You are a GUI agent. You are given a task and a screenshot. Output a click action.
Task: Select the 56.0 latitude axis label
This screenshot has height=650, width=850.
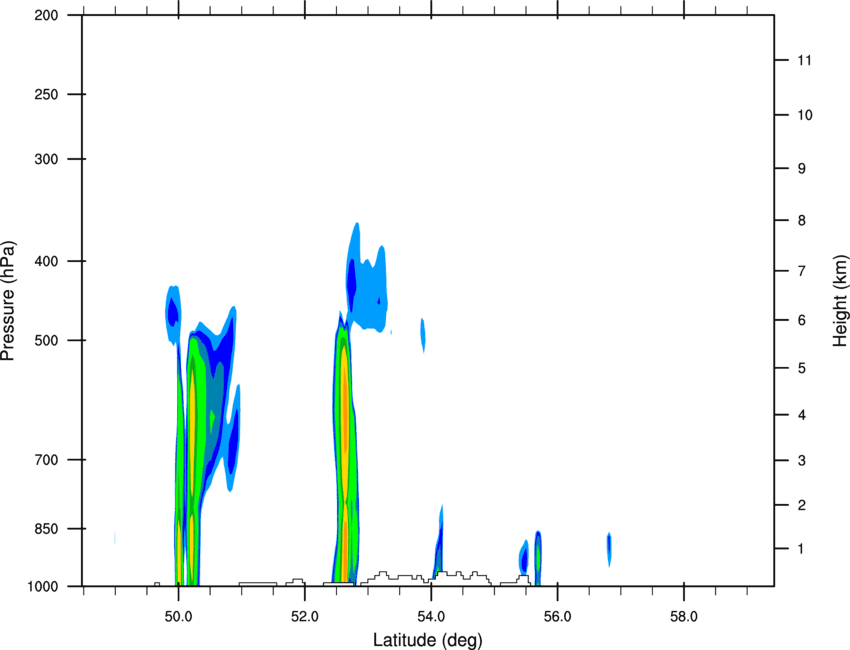(558, 617)
